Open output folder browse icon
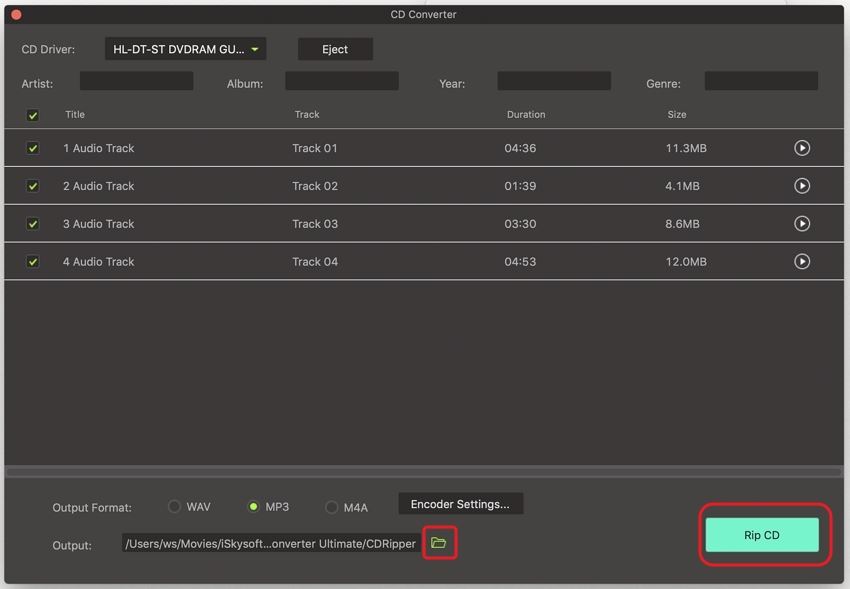This screenshot has width=850, height=589. 438,543
